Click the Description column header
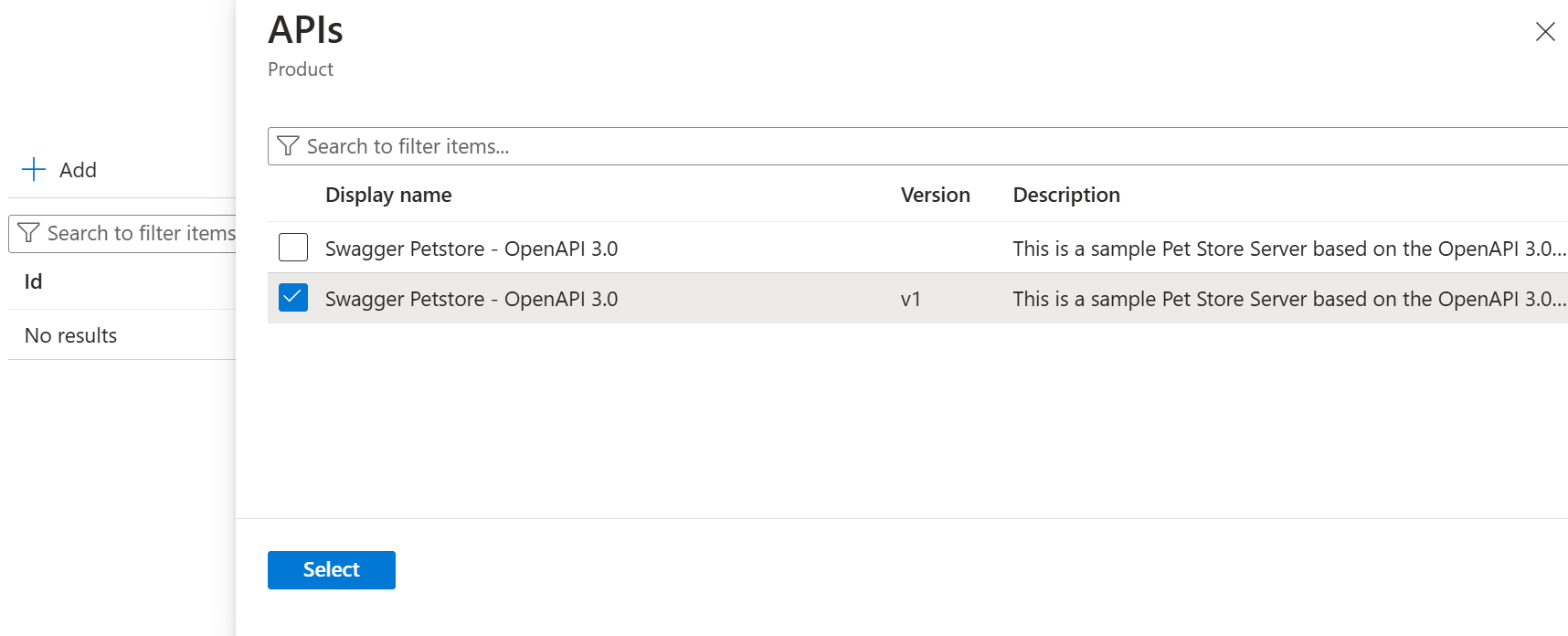This screenshot has height=636, width=1568. click(1066, 195)
